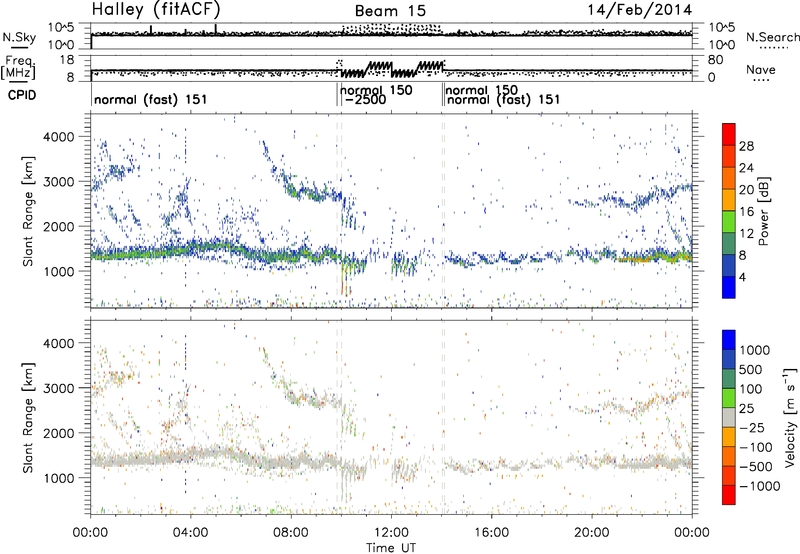Click the blue bottom of the power colorbar
Viewport: 800px width, 554px height.
coord(729,287)
